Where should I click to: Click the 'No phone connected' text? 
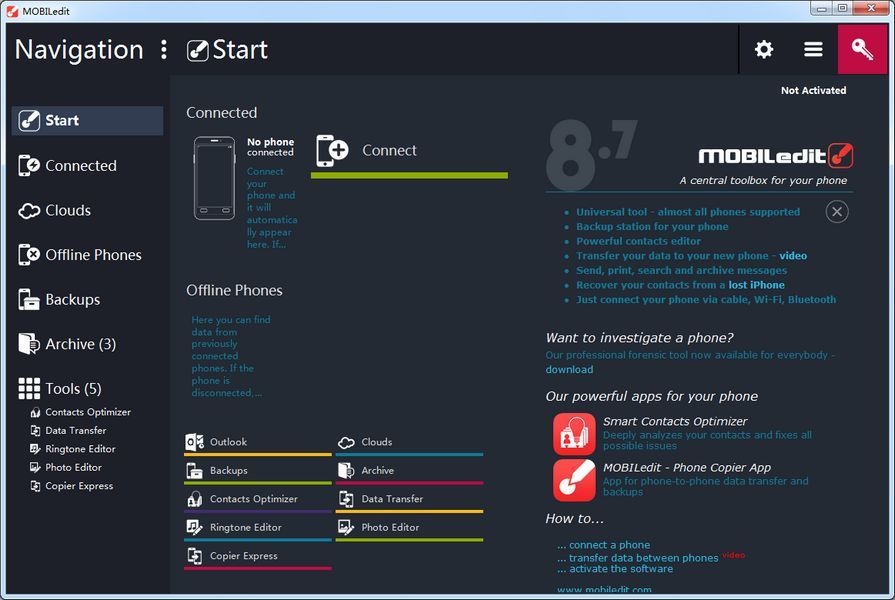271,147
